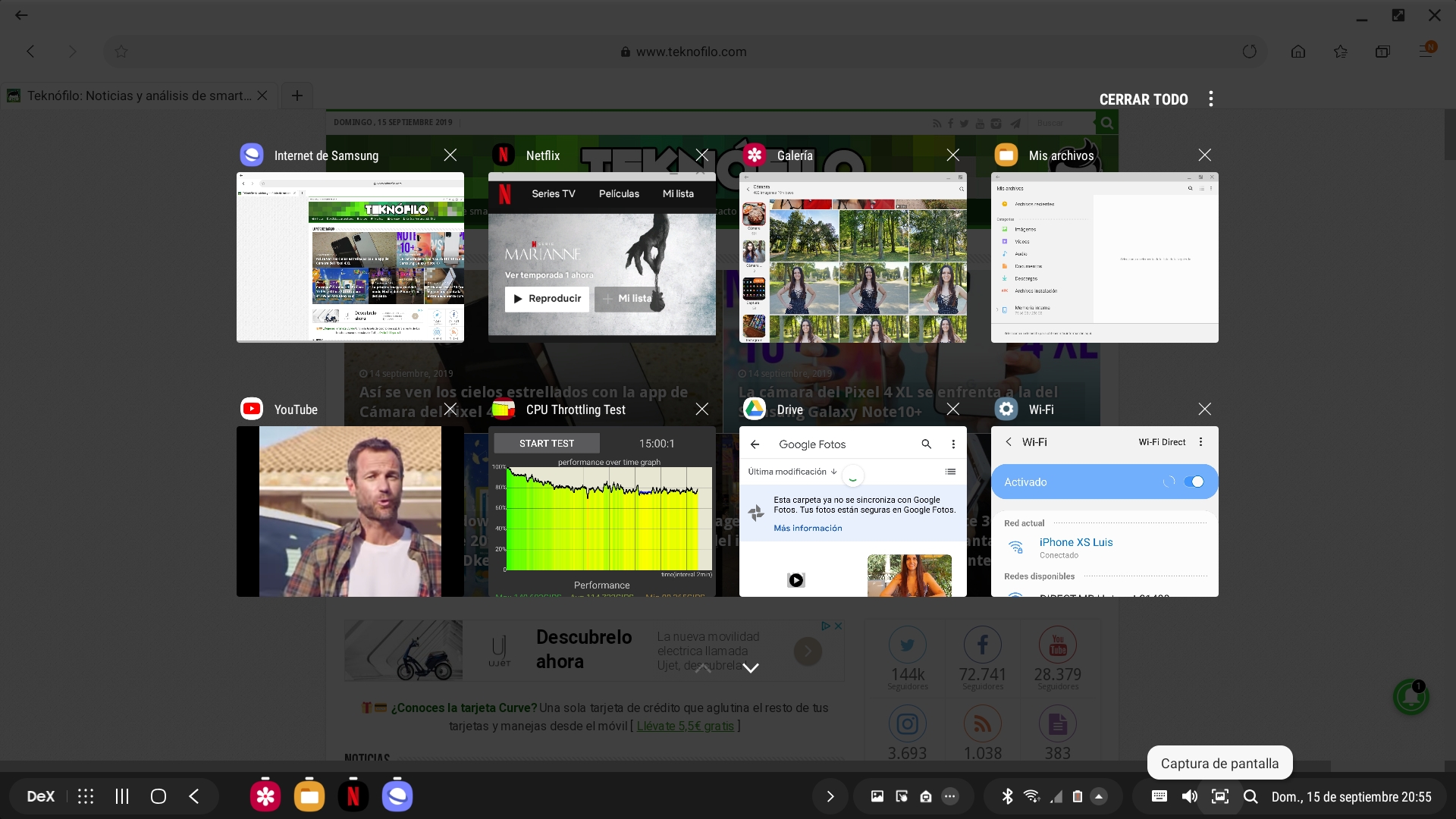Open Wi-Fi Direct in the Wi-Fi card

(x=1162, y=442)
